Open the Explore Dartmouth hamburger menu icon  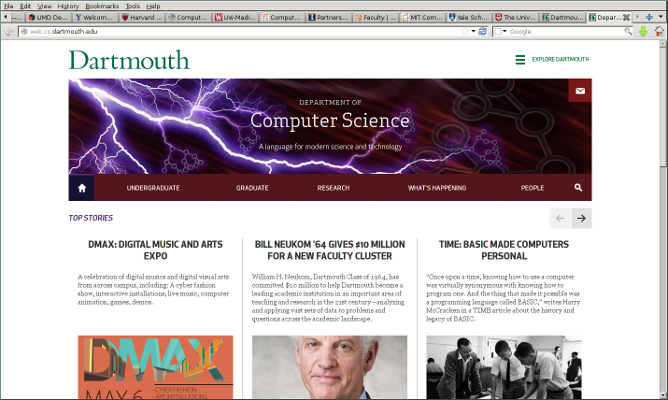tap(520, 60)
